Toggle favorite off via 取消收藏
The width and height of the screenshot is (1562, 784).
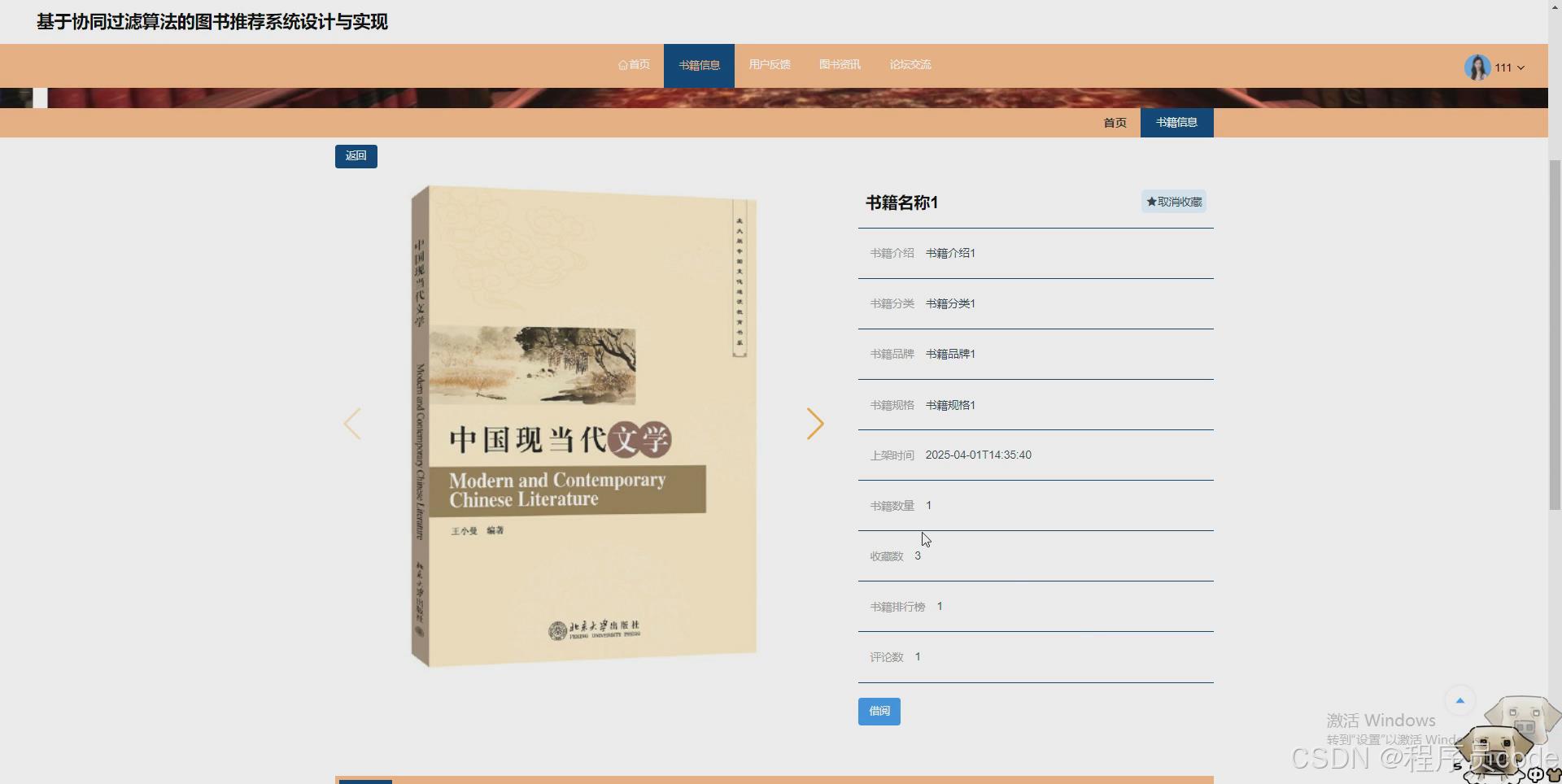pos(1174,201)
